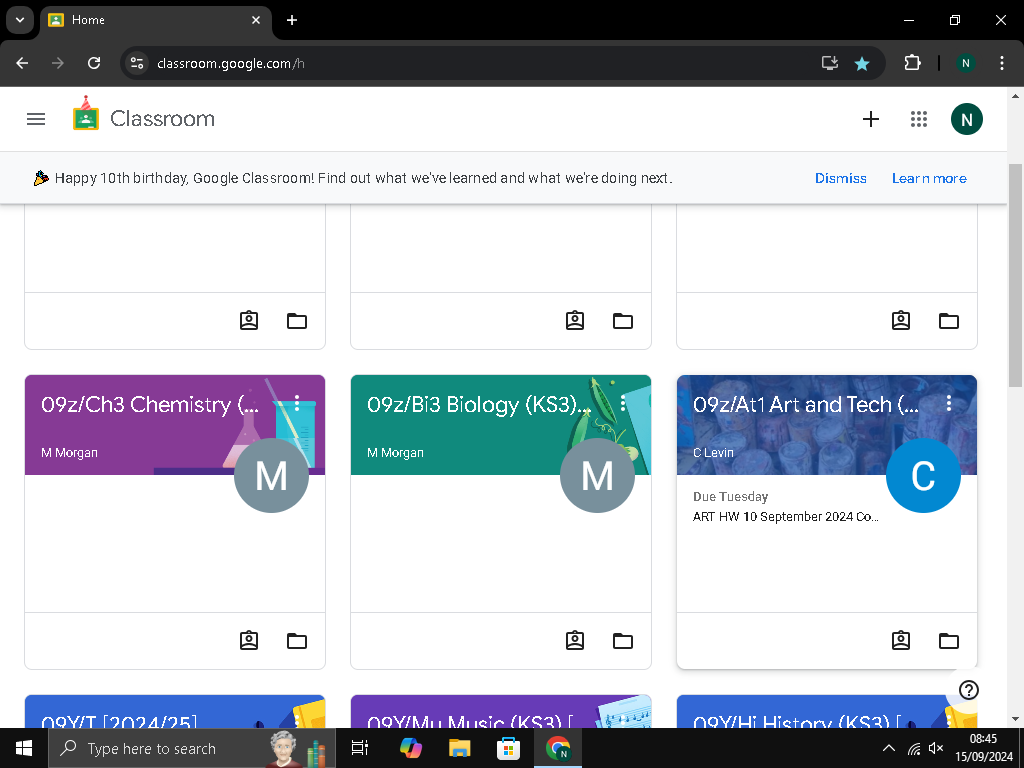Image resolution: width=1024 pixels, height=768 pixels.
Task: Open your work for Art and Tech
Action: pyautogui.click(x=901, y=641)
